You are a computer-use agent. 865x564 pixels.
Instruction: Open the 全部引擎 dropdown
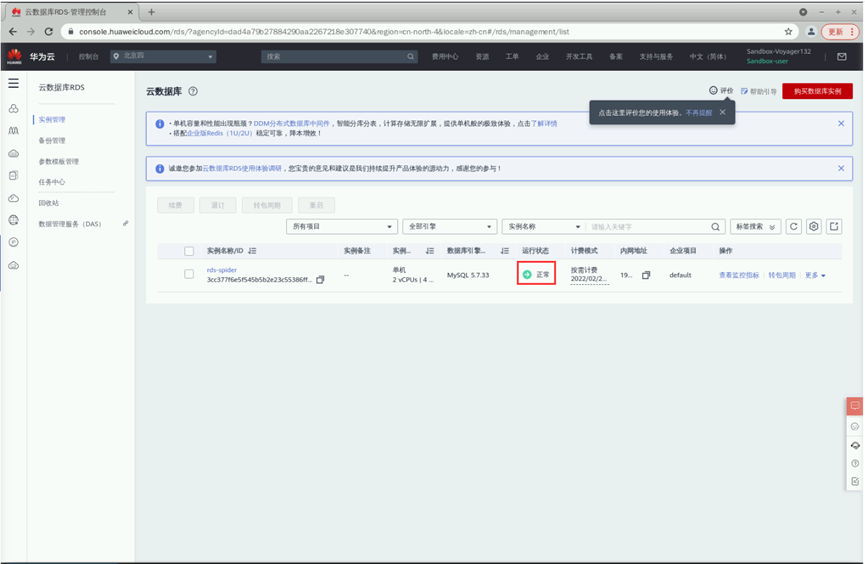point(450,227)
